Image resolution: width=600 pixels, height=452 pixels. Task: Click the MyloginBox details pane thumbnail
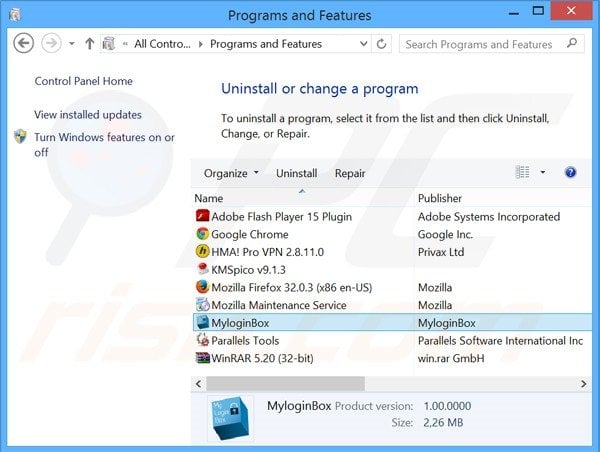coord(230,418)
